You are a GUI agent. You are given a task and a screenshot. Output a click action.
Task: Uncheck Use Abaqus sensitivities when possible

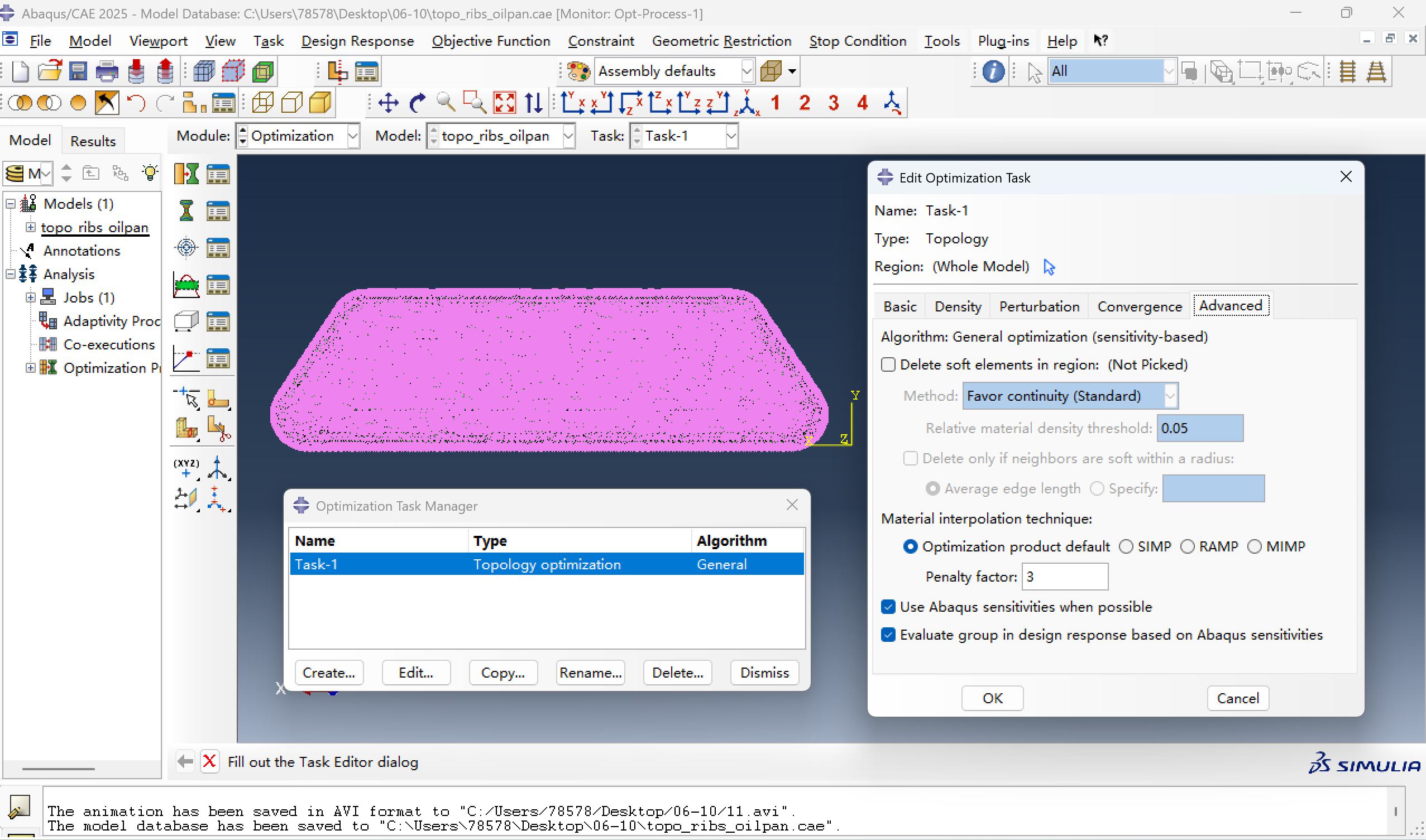(888, 607)
